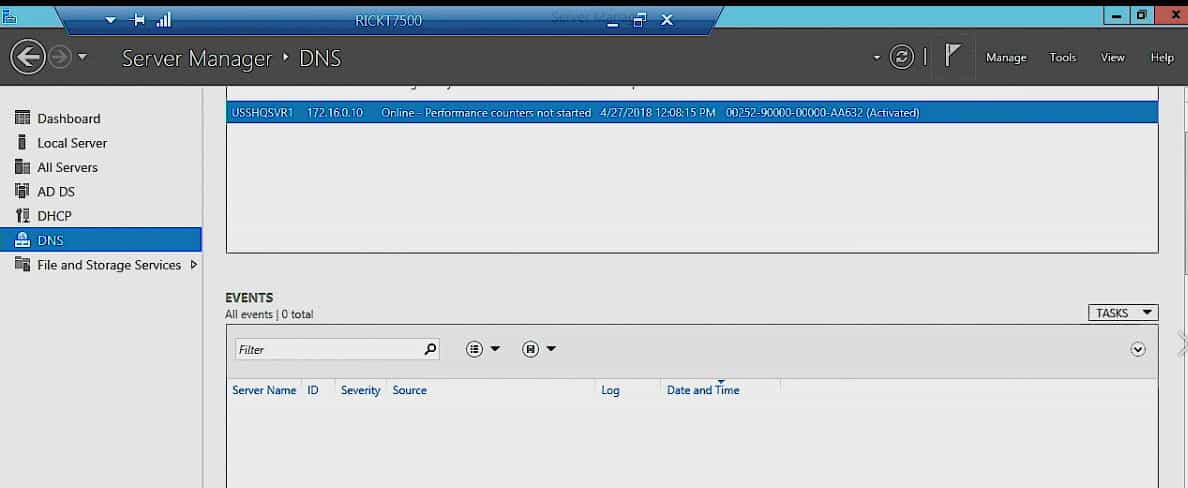Click the DNS icon in the sidebar
The height and width of the screenshot is (488, 1188).
22,240
